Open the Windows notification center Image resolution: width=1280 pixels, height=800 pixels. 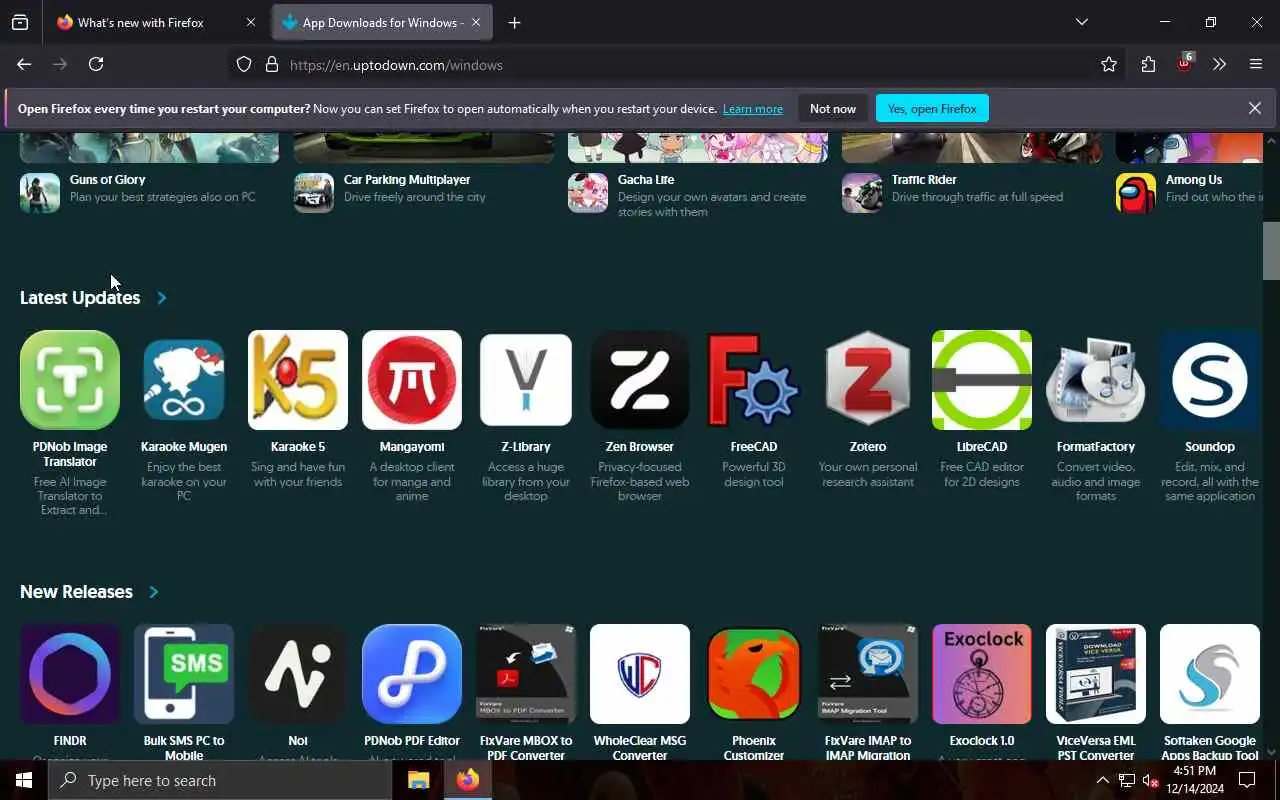1247,780
